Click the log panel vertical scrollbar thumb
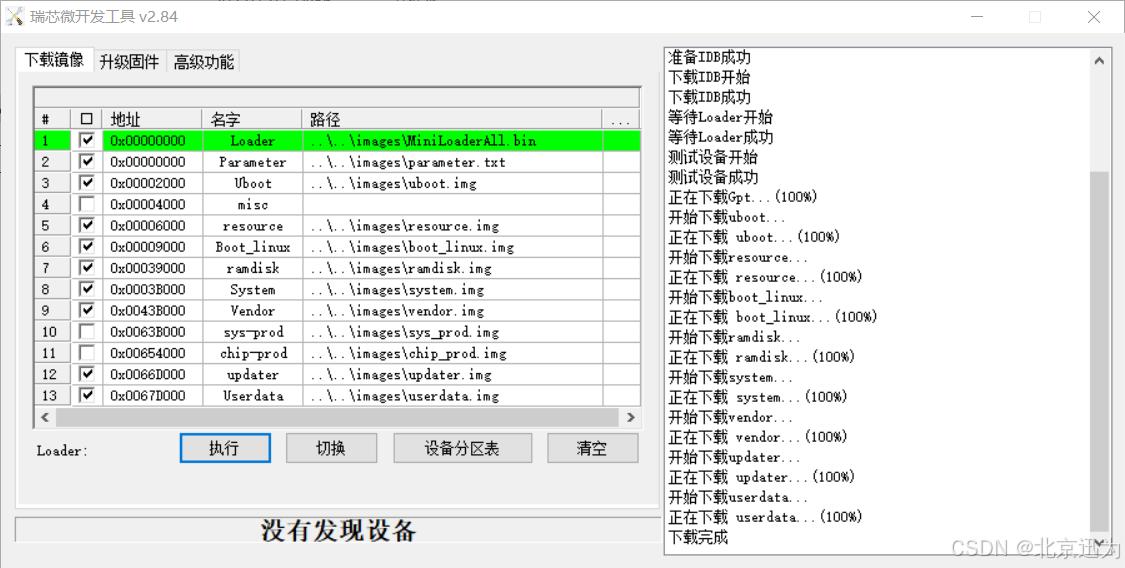Viewport: 1125px width, 568px height. 1098,351
